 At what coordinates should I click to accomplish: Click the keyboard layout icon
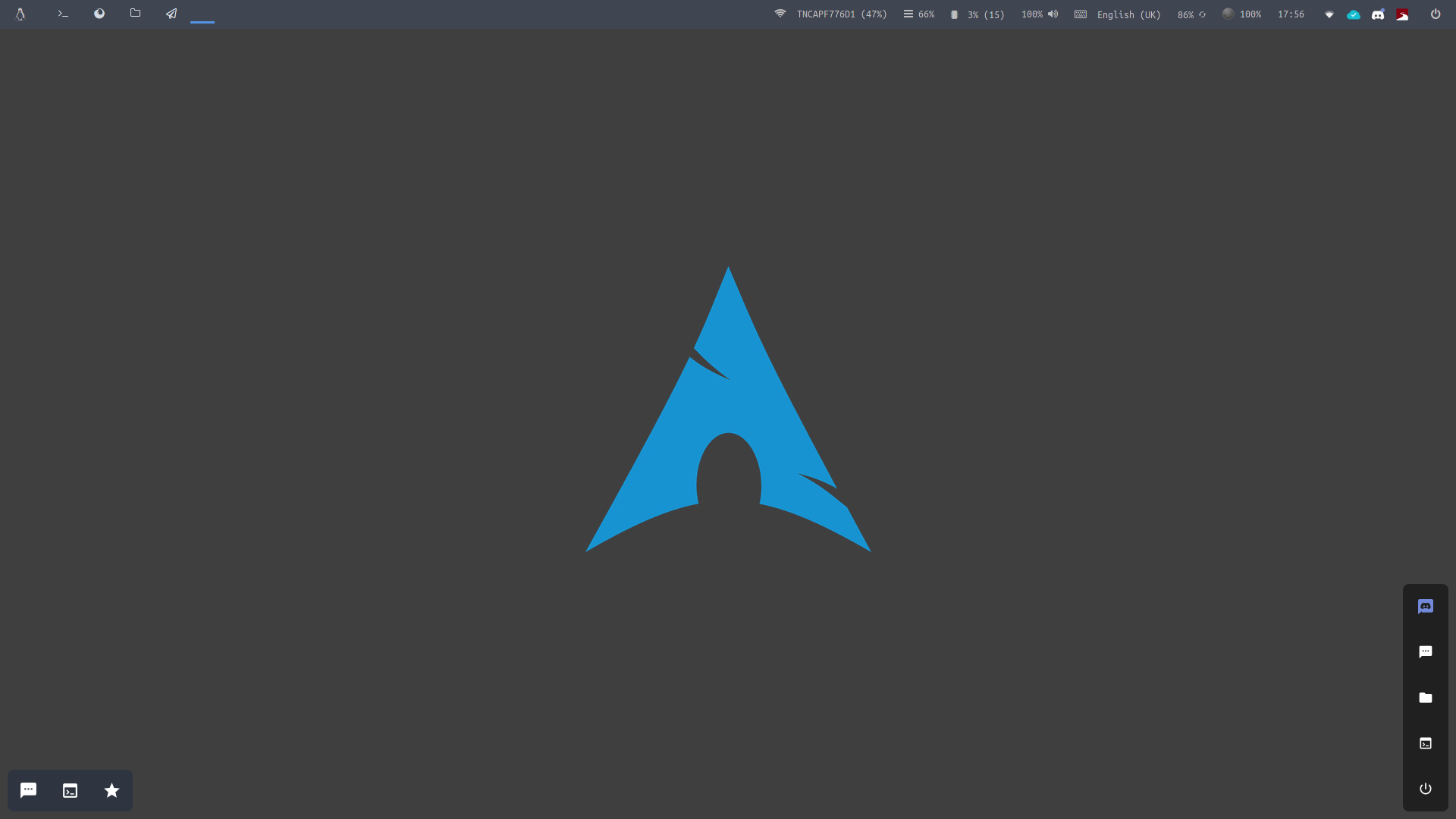[x=1081, y=14]
